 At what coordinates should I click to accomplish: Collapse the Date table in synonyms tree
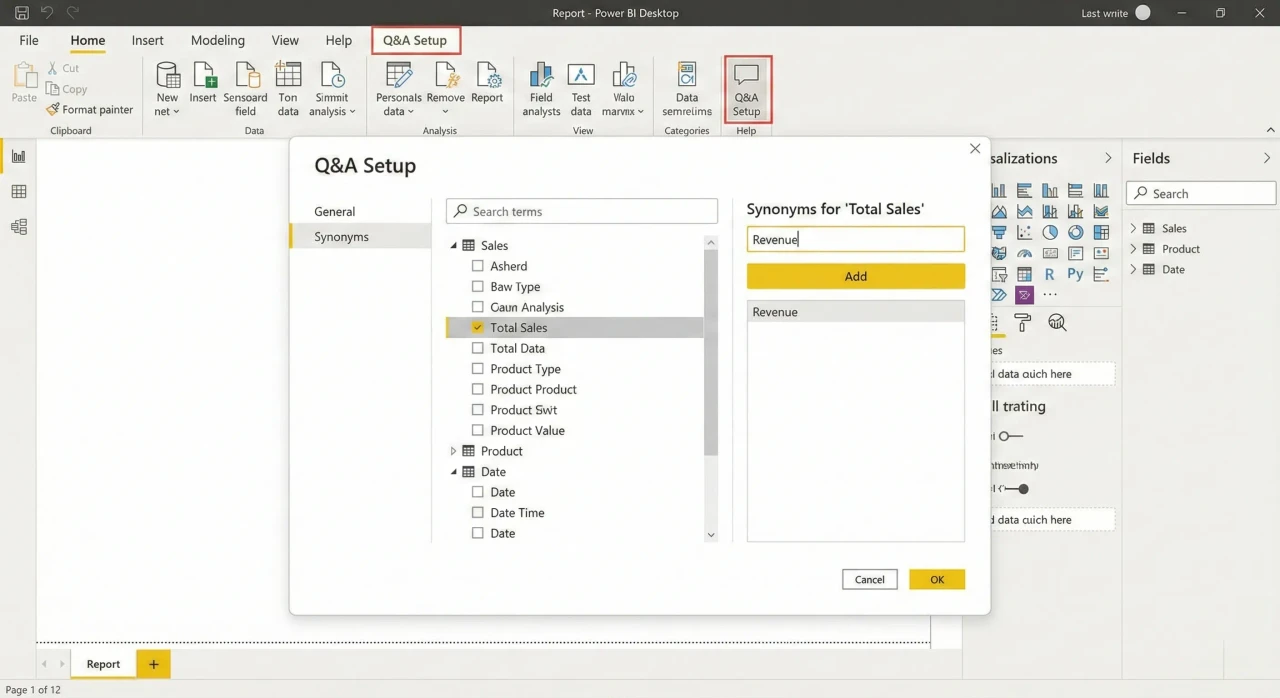[x=453, y=472]
